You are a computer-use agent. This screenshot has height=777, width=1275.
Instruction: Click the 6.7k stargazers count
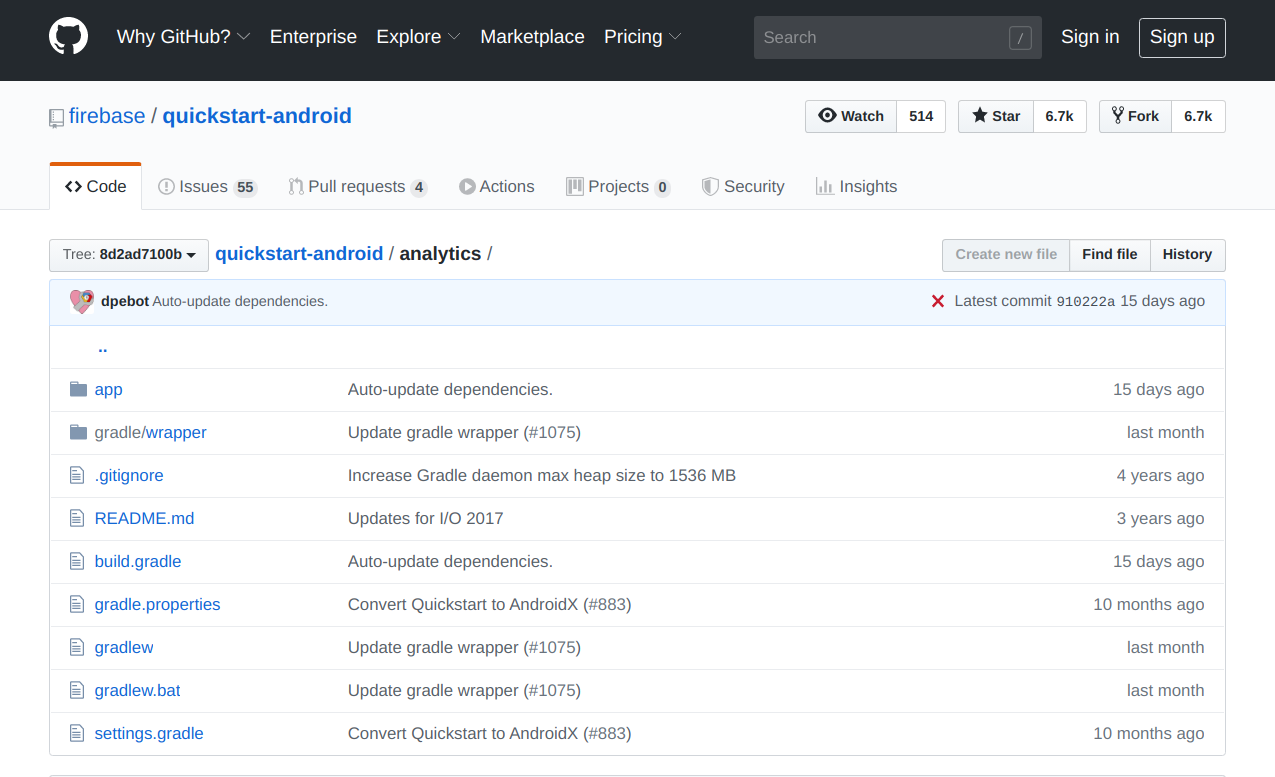(1060, 116)
